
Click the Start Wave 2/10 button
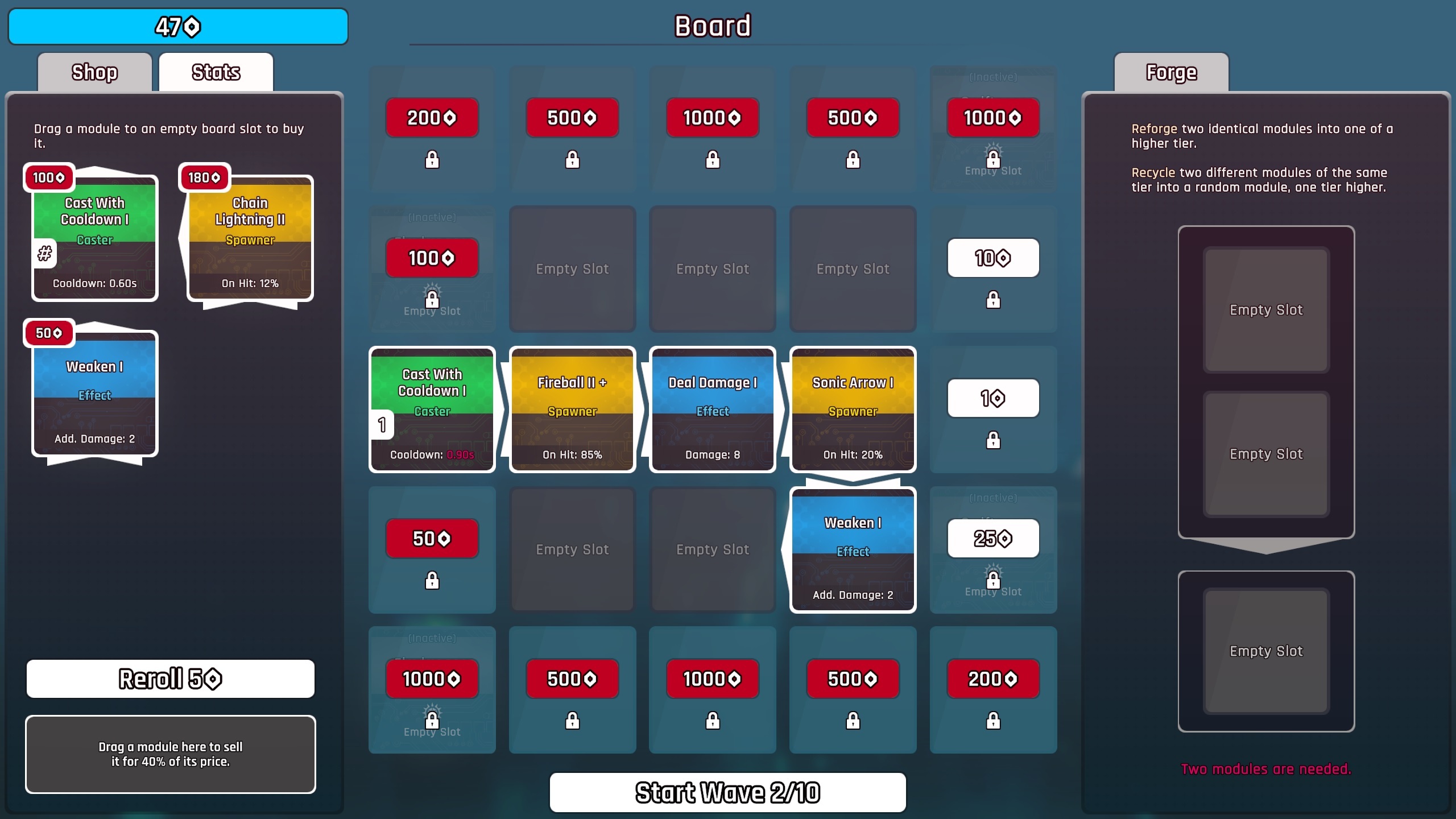point(727,792)
